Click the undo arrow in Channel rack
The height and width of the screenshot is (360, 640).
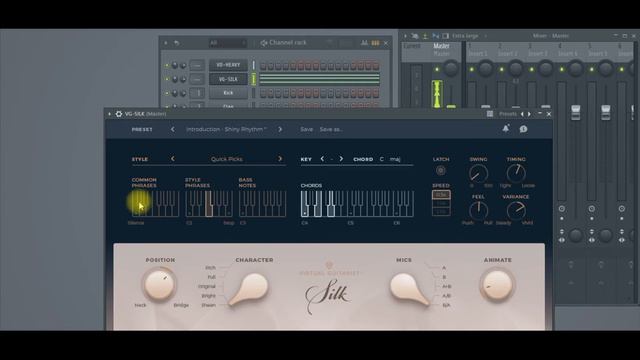point(176,43)
